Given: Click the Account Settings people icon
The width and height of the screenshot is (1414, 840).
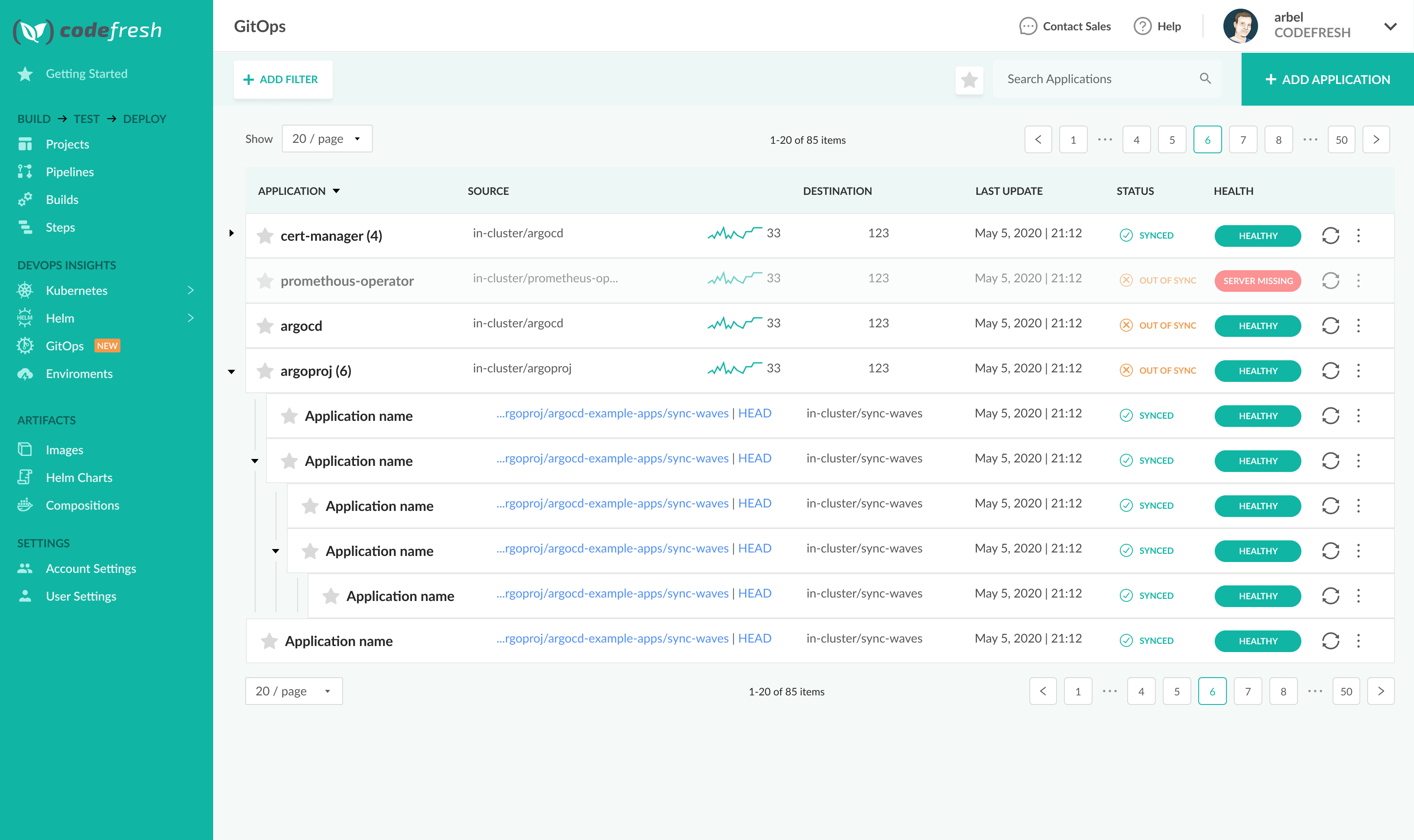Looking at the screenshot, I should (25, 569).
